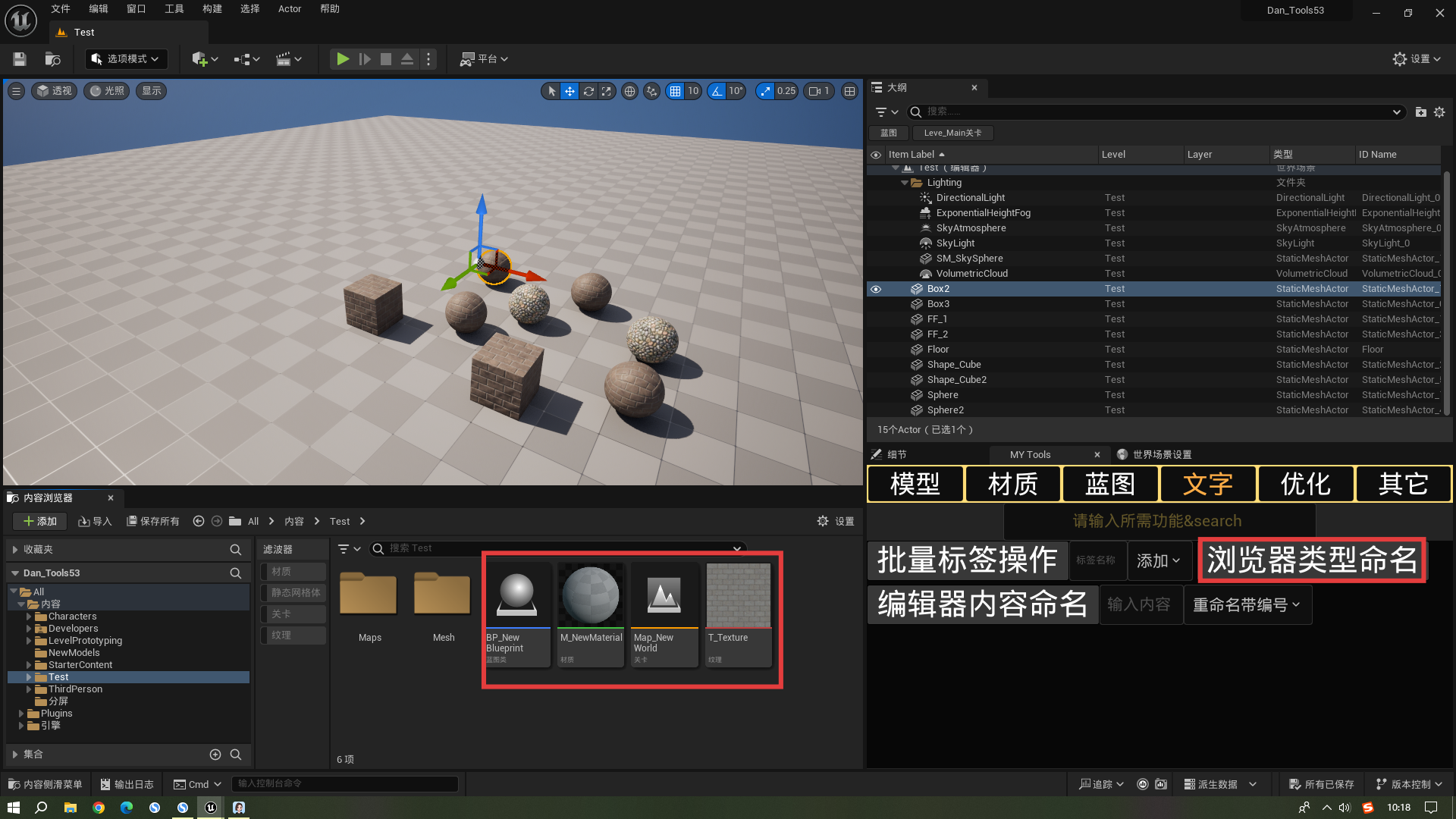Open the viewport options hamburger menu
Screen dimensions: 1456x819
(16, 91)
